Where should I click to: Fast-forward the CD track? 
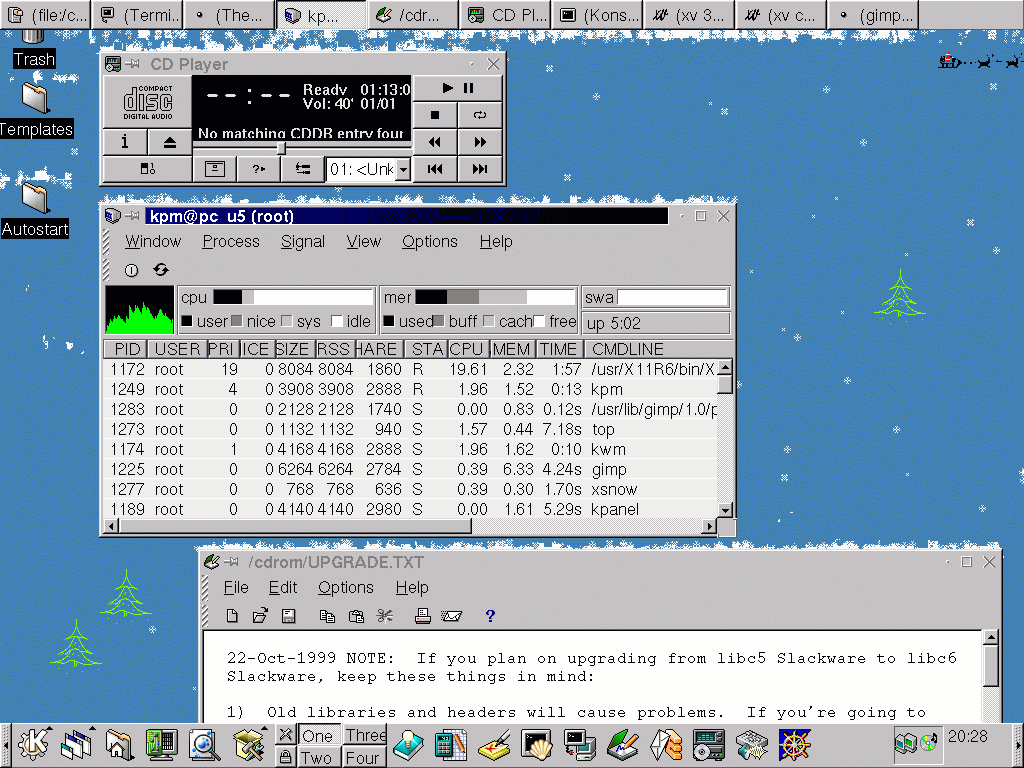[480, 142]
